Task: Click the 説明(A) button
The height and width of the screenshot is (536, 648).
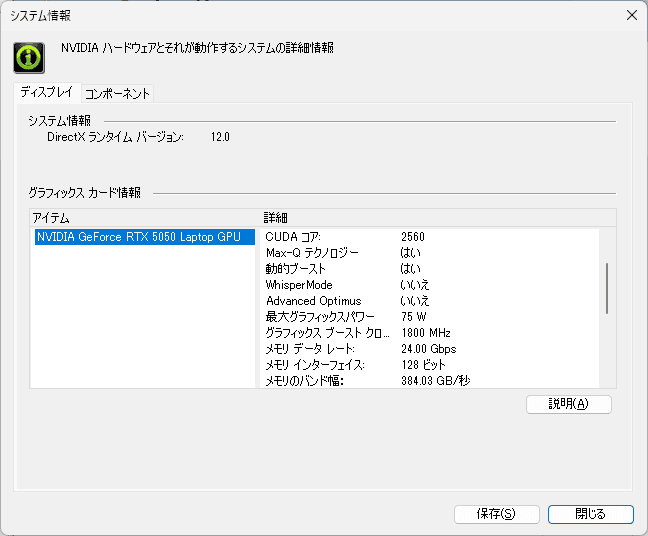Action: tap(568, 404)
